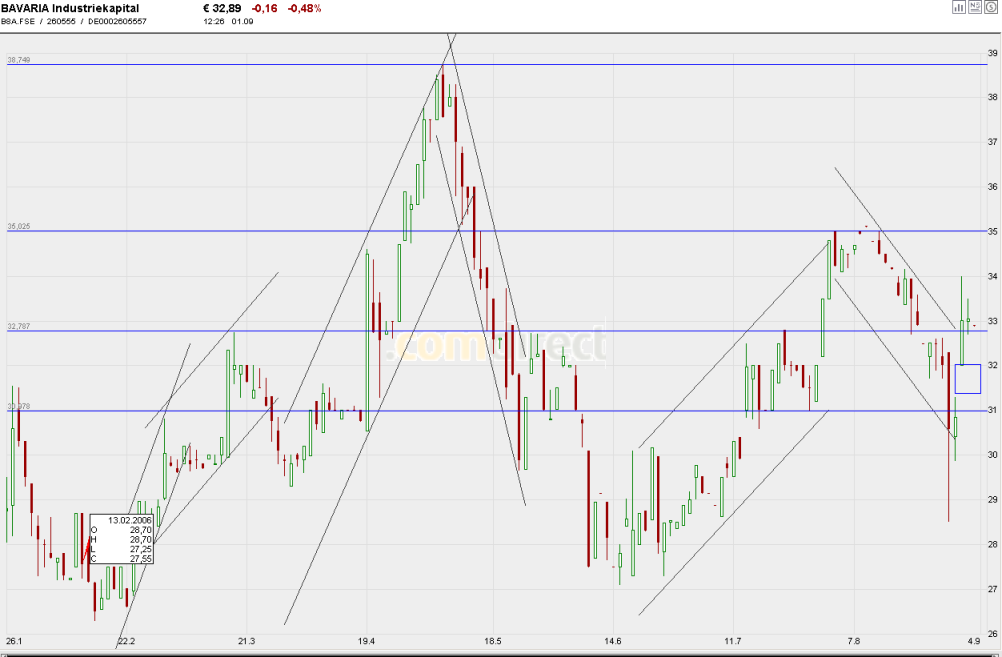Click the circular S coin icon
Image resolution: width=1002 pixels, height=657 pixels.
pos(990,7)
